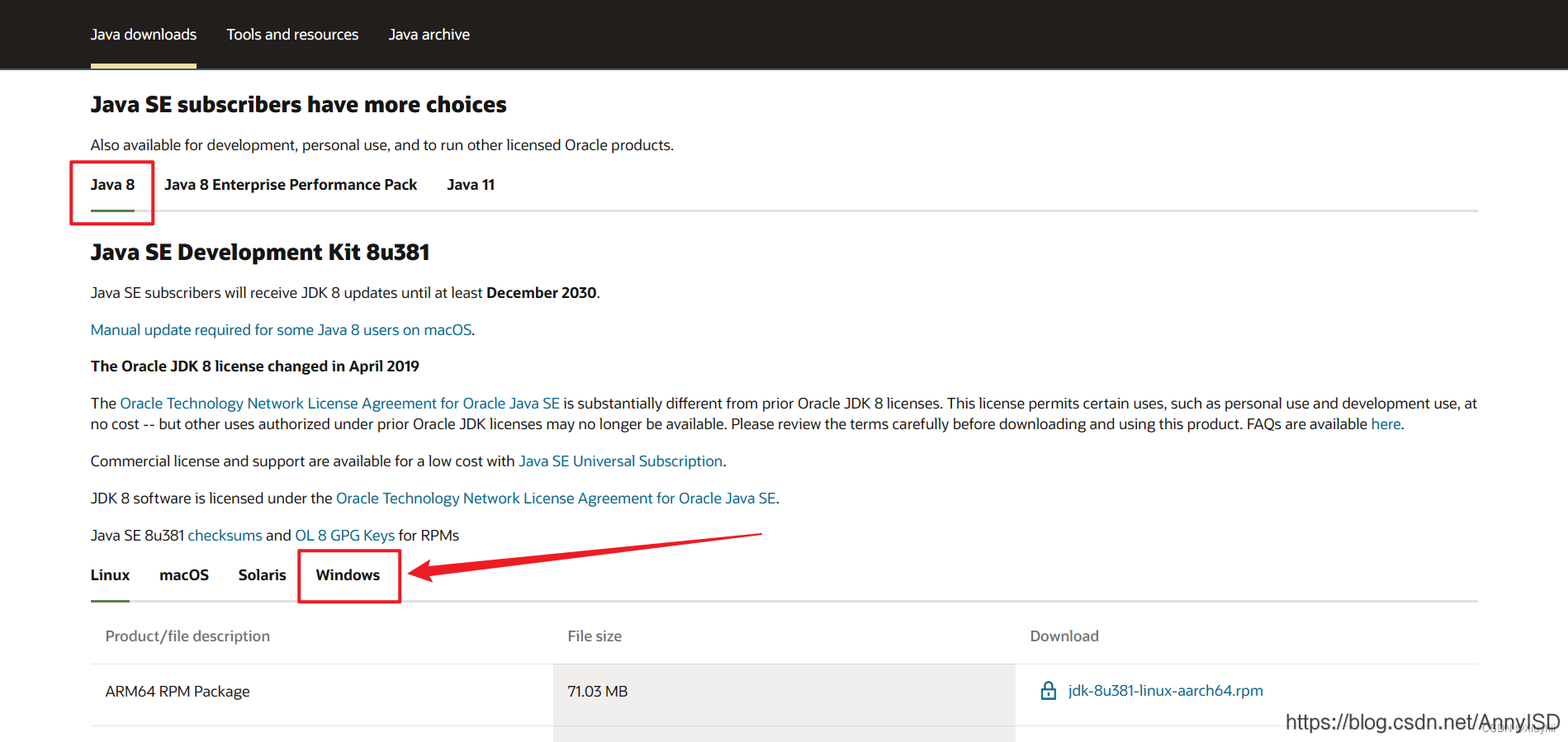Image resolution: width=1568 pixels, height=742 pixels.
Task: Click the 'Product/file description' column header
Action: 187,636
